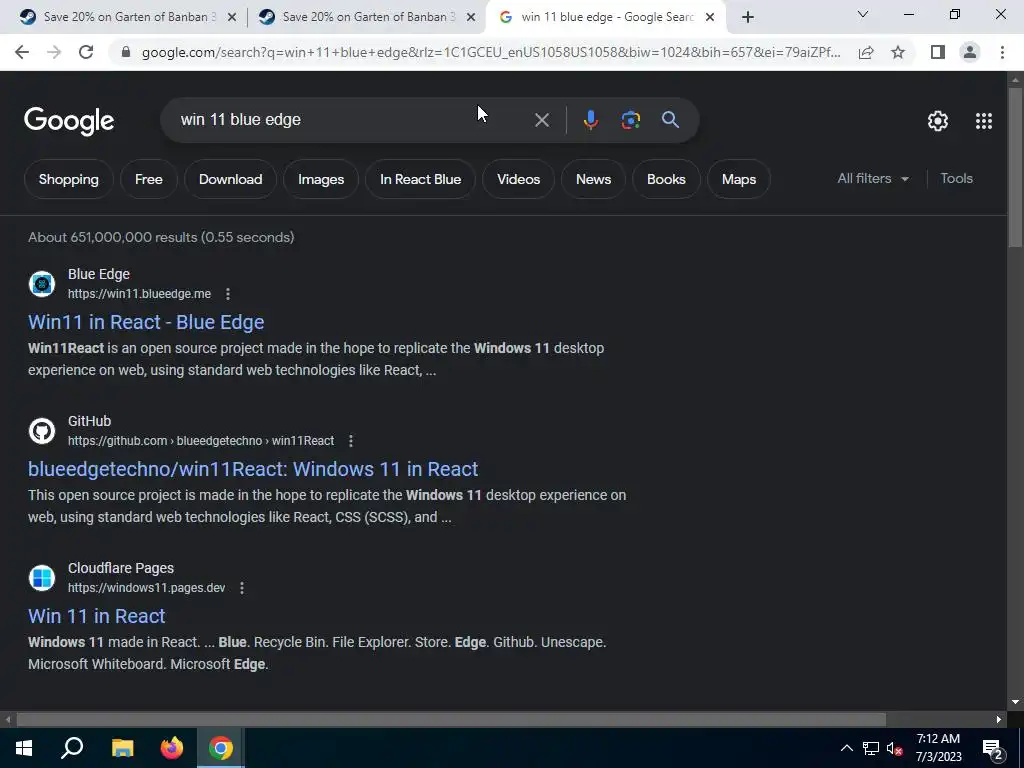The height and width of the screenshot is (768, 1024).
Task: View site information via the padlock icon
Action: [x=126, y=52]
